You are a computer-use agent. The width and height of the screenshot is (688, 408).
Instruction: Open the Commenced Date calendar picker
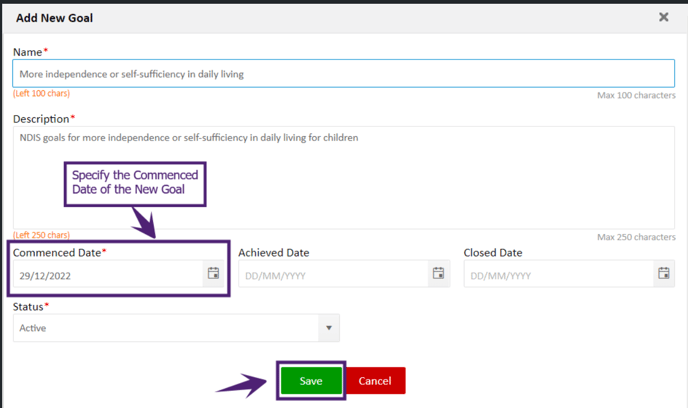pos(213,273)
